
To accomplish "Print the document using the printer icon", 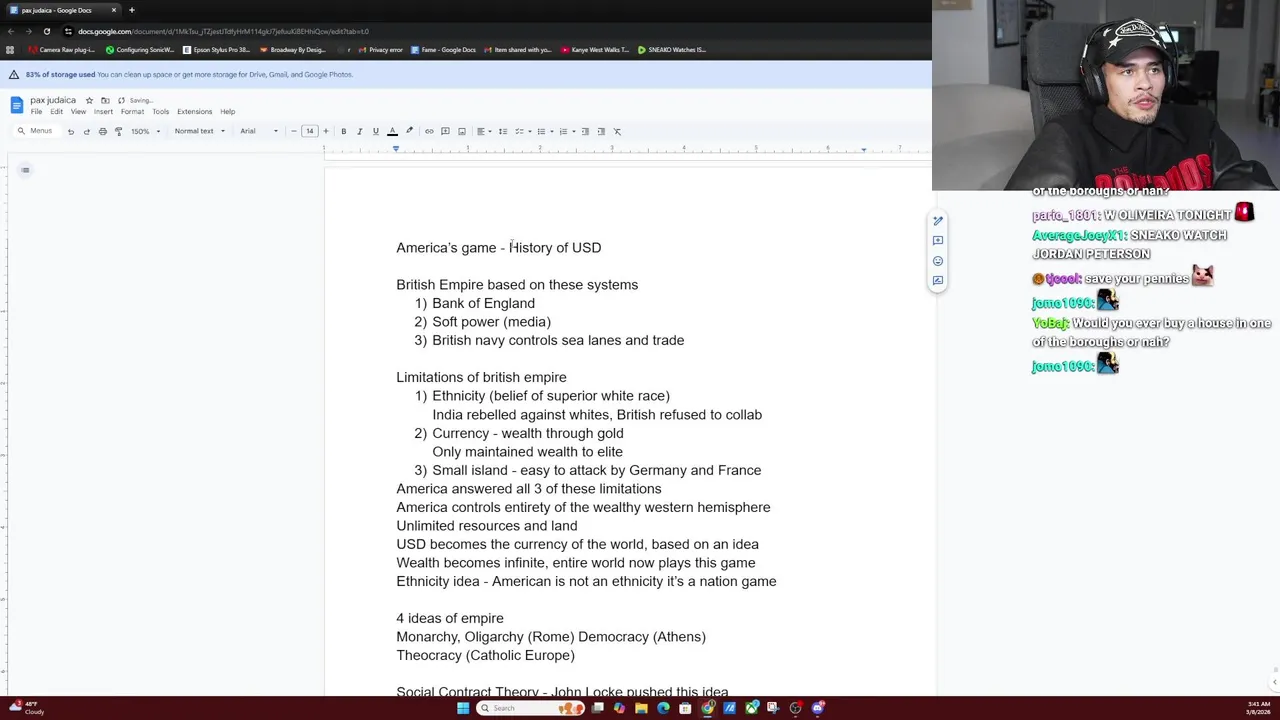I will pos(102,131).
